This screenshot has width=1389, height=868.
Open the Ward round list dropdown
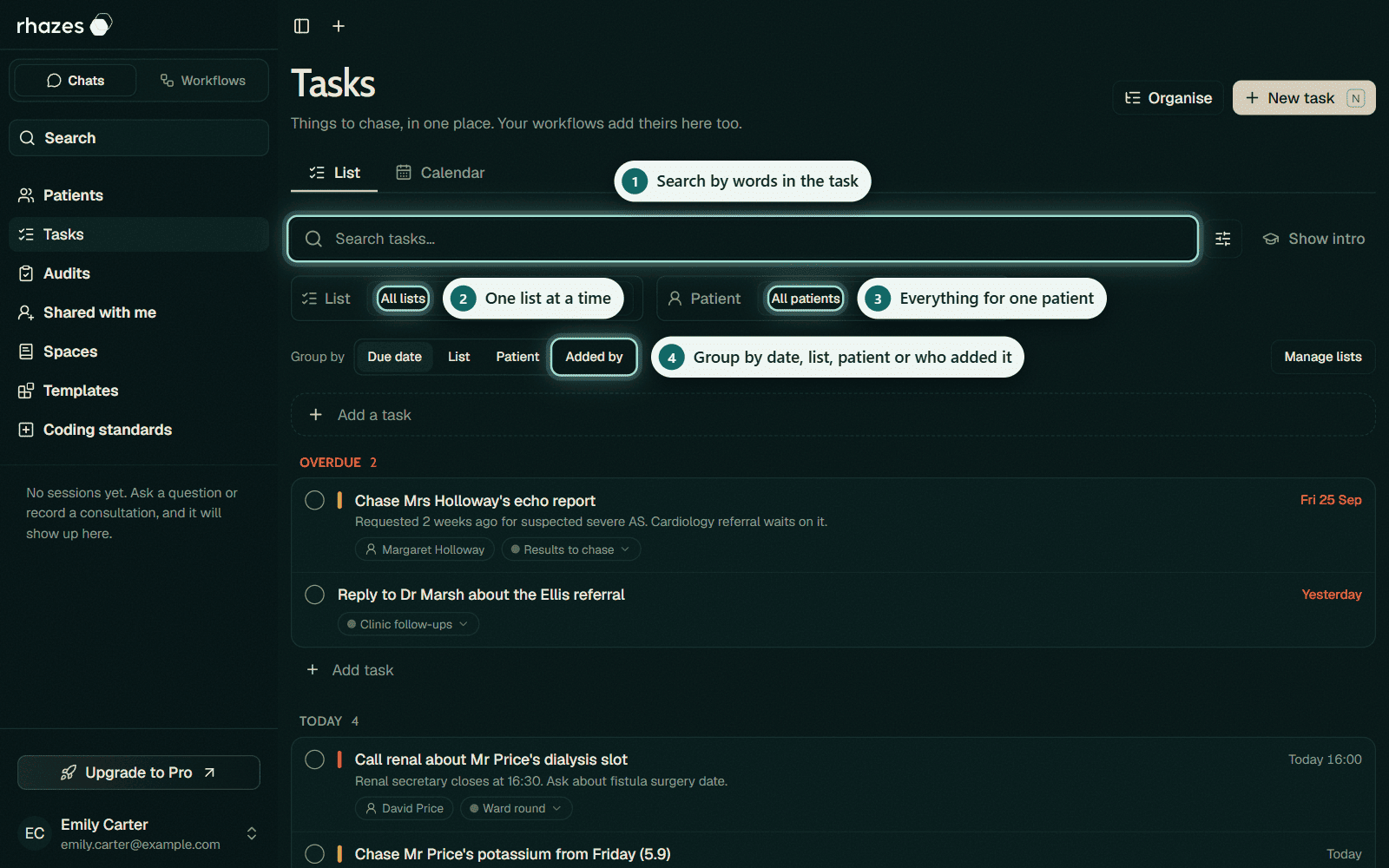pos(516,808)
